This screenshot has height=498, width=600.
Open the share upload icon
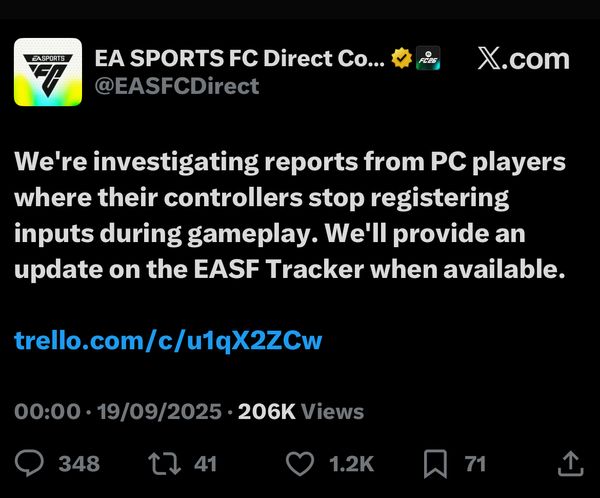coord(571,464)
